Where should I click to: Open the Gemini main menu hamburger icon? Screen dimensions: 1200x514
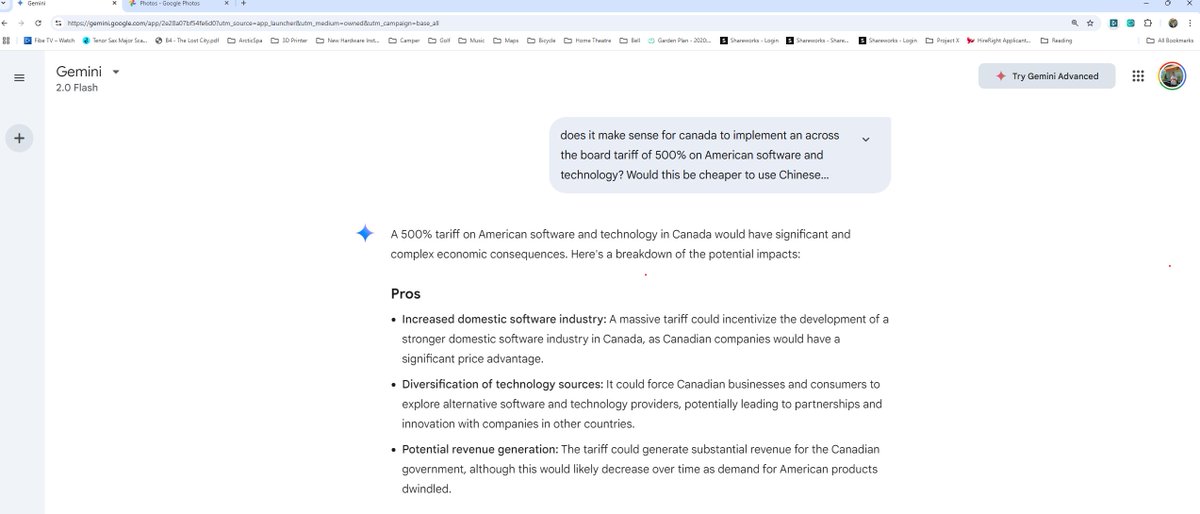[19, 77]
